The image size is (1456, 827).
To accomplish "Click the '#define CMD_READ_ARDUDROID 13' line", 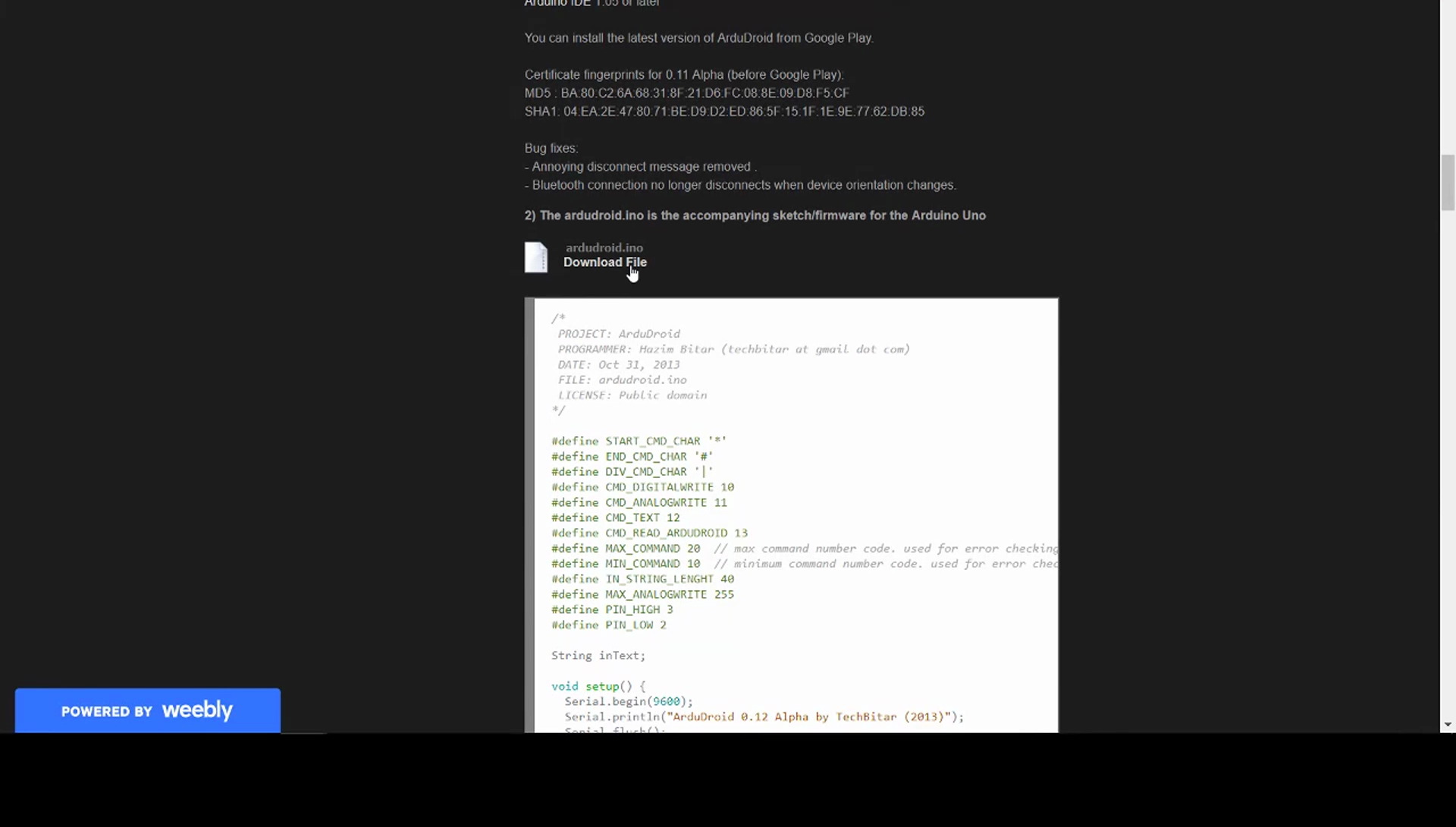I will pos(650,533).
